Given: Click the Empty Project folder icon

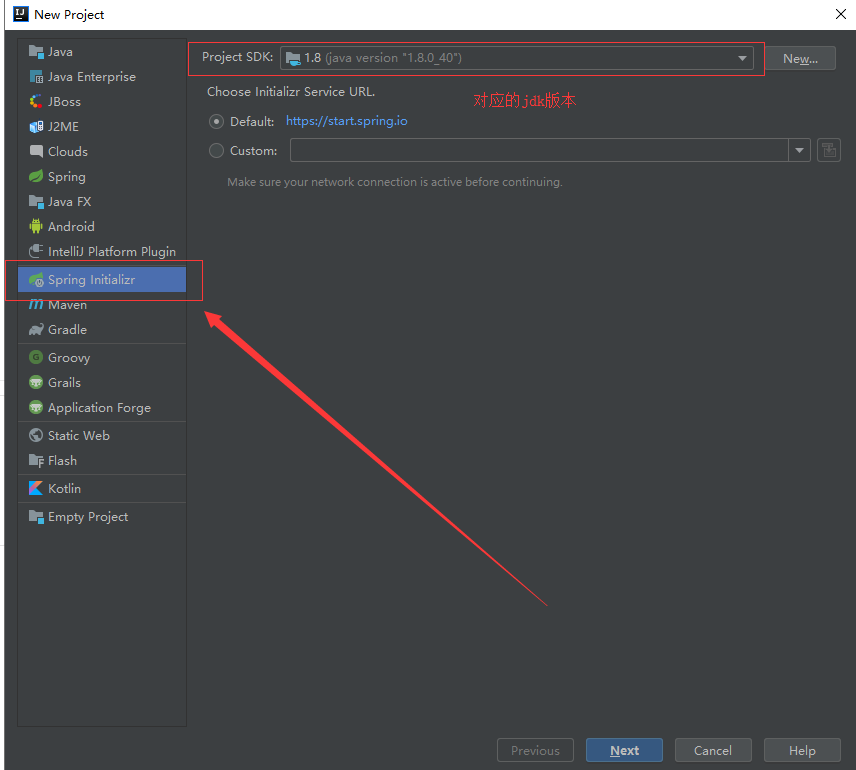Looking at the screenshot, I should coord(36,517).
